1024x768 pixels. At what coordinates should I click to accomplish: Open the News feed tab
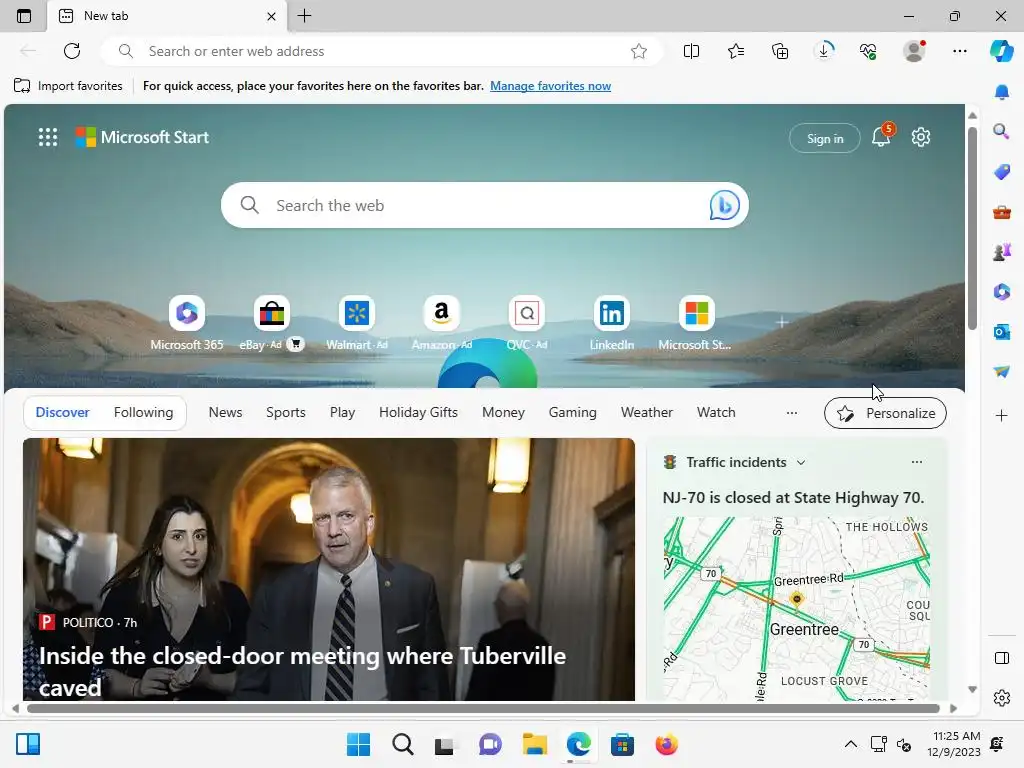pyautogui.click(x=225, y=413)
